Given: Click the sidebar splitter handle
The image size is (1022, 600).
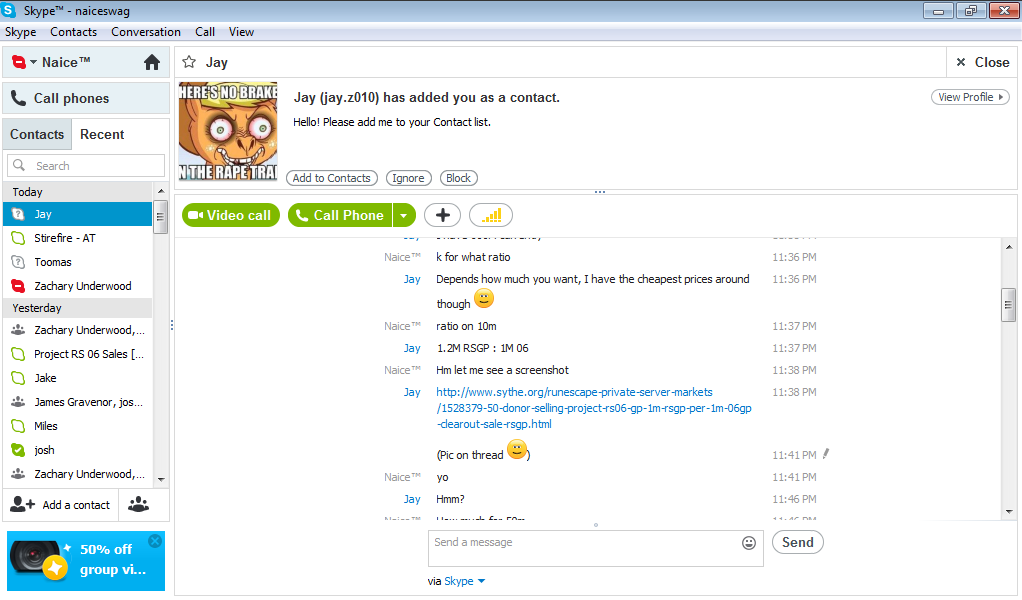Looking at the screenshot, I should [x=172, y=324].
